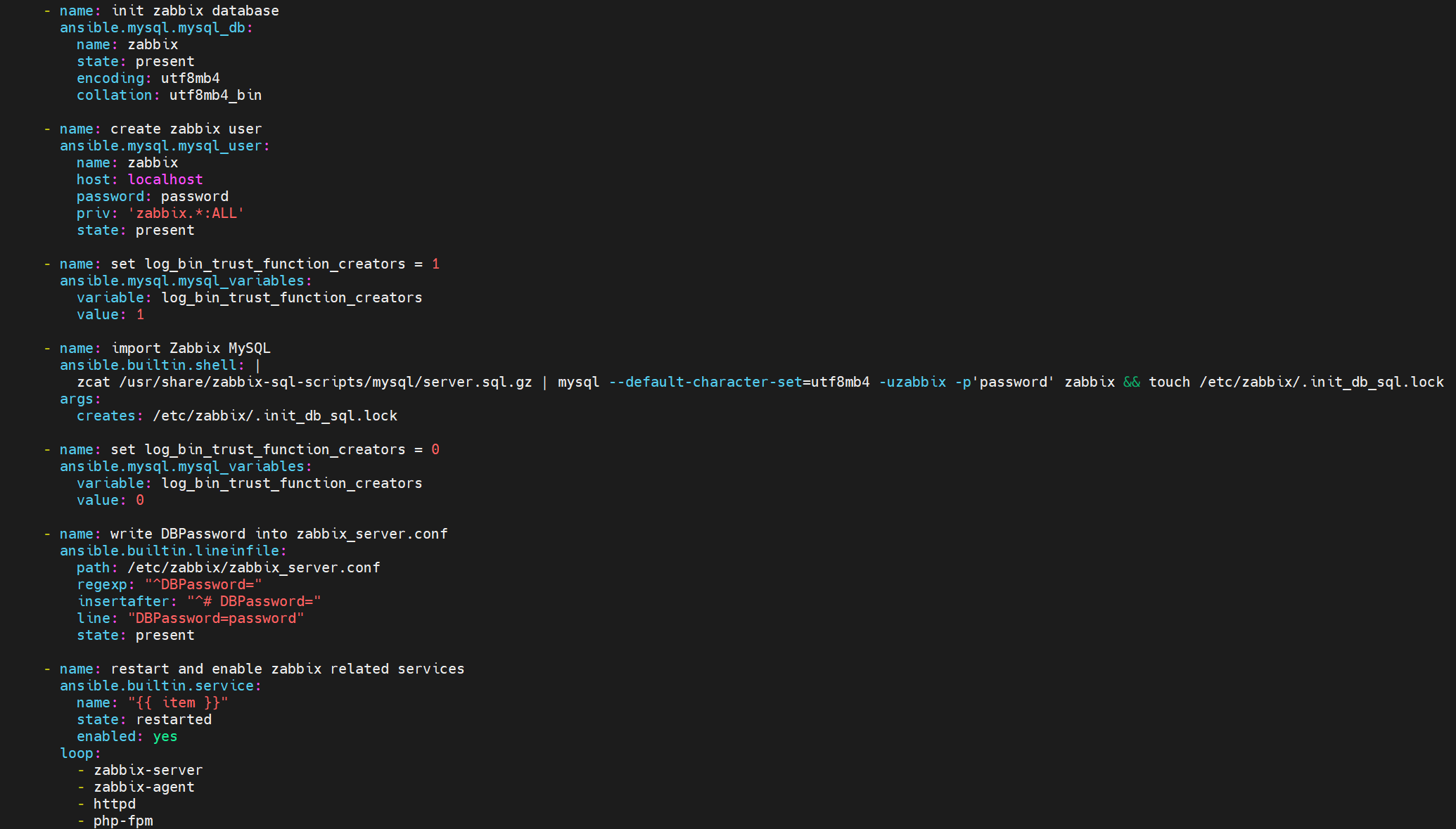Select the 'localhost' host value
Viewport: 1456px width, 829px height.
(165, 179)
